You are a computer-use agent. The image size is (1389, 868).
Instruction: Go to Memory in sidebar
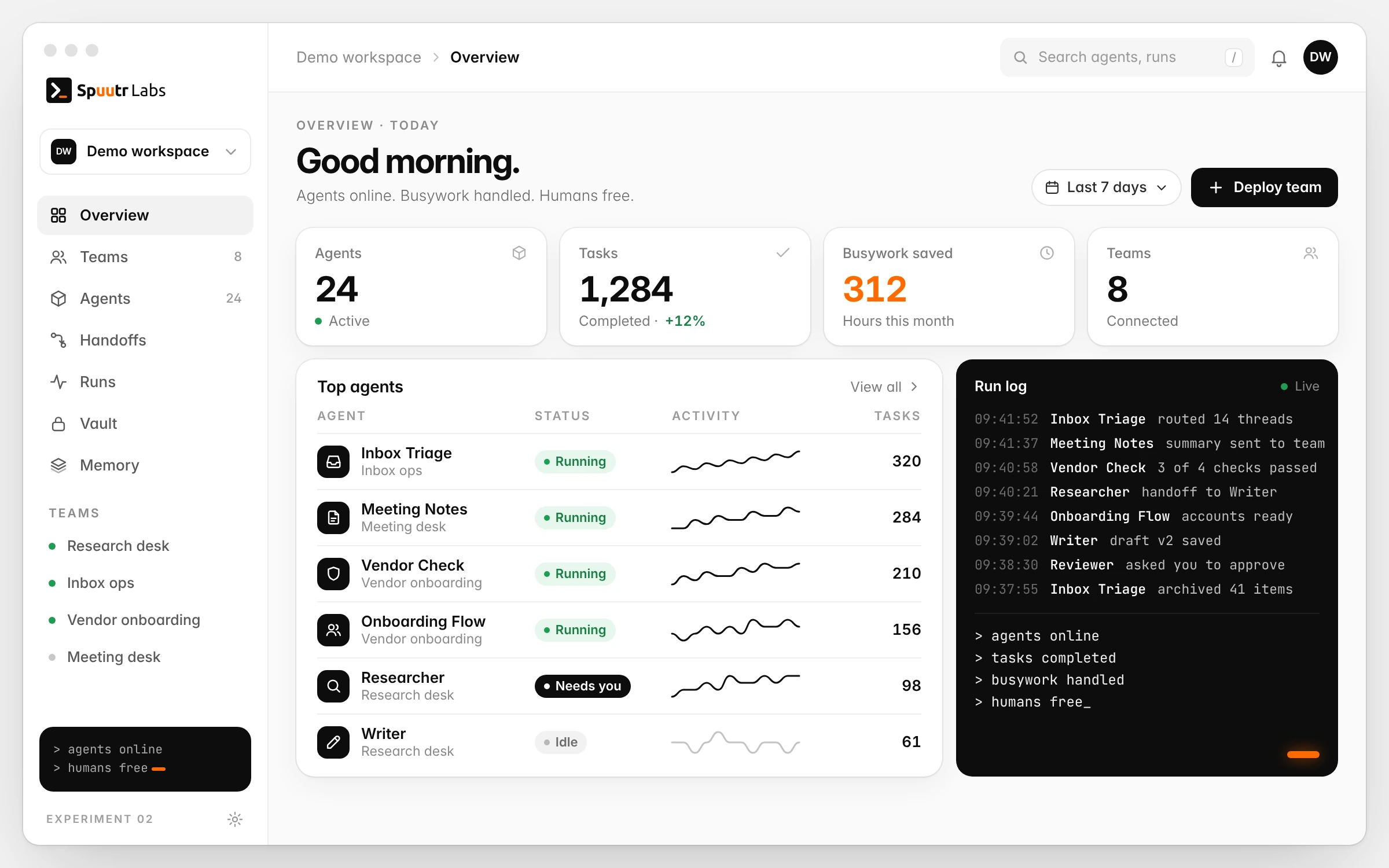[145, 465]
